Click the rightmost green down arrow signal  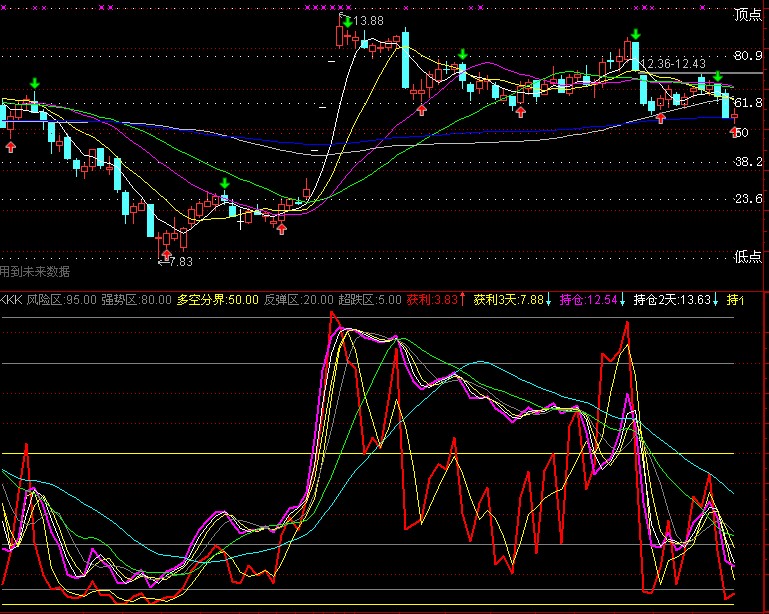717,76
